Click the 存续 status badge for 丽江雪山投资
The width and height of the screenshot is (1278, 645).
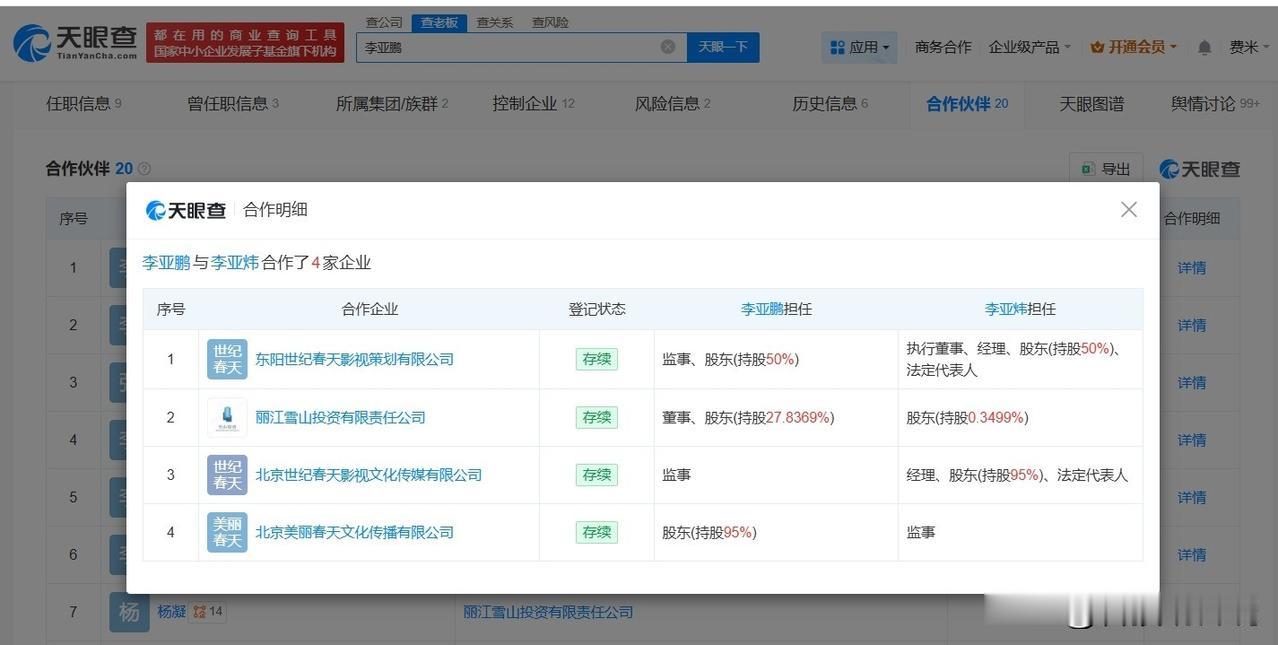597,417
